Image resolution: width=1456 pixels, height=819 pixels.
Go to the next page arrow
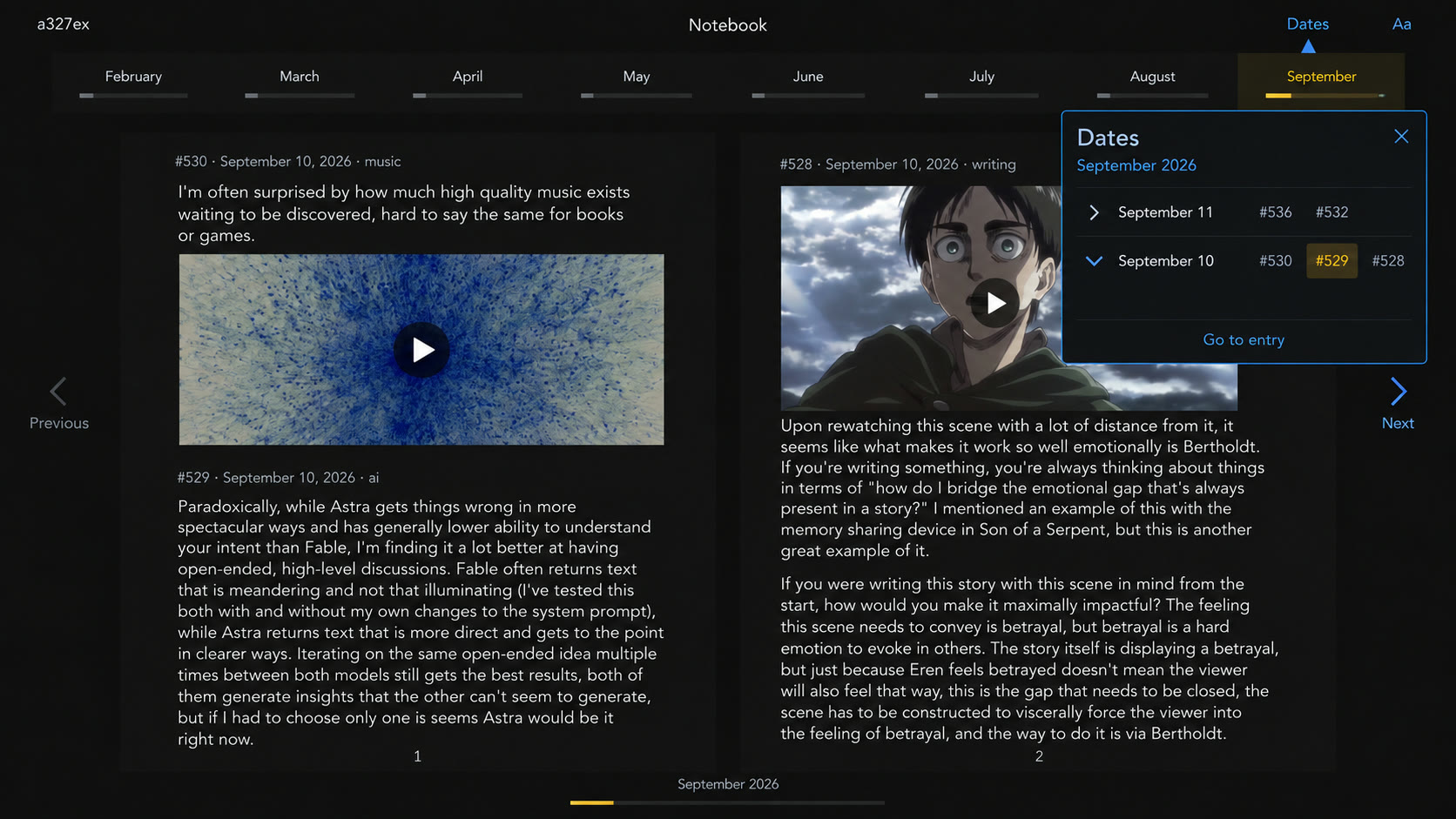[1398, 392]
